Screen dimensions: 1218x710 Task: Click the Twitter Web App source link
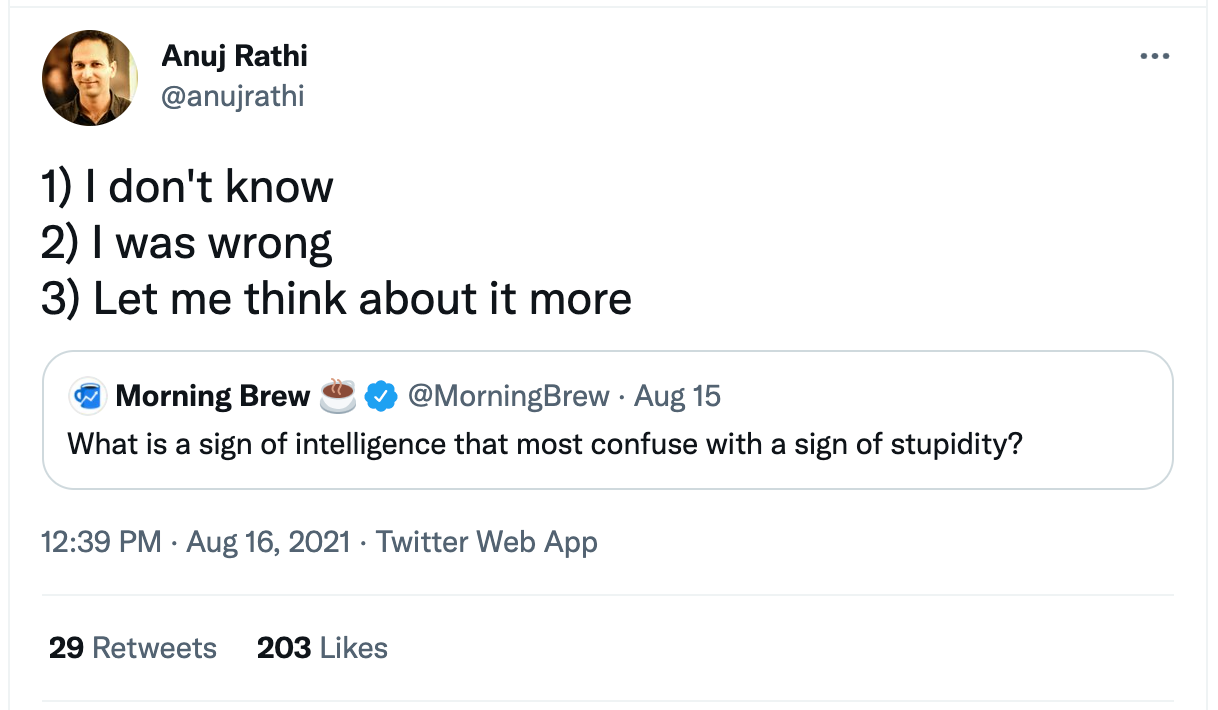[486, 542]
